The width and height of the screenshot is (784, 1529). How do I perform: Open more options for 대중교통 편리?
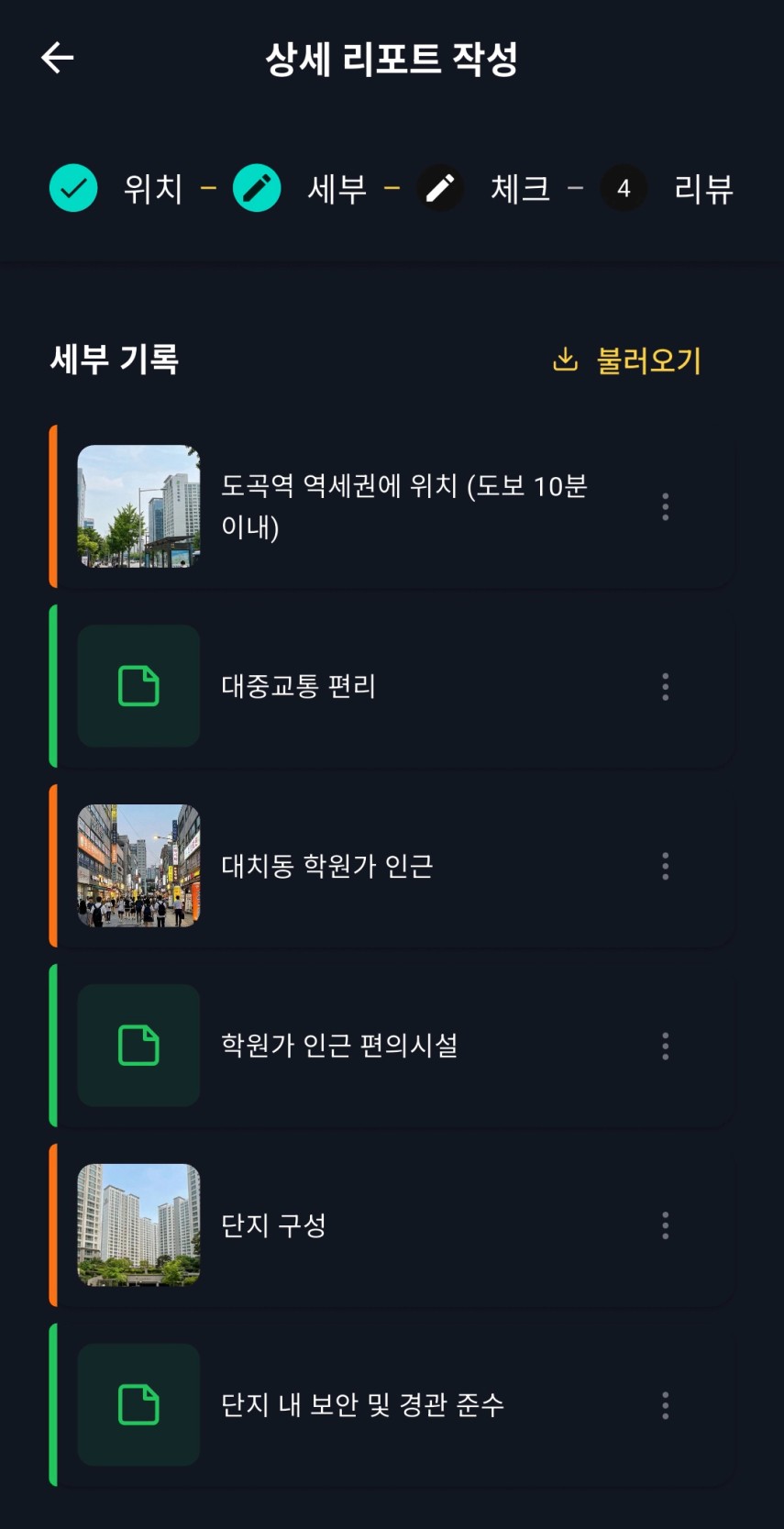click(666, 686)
